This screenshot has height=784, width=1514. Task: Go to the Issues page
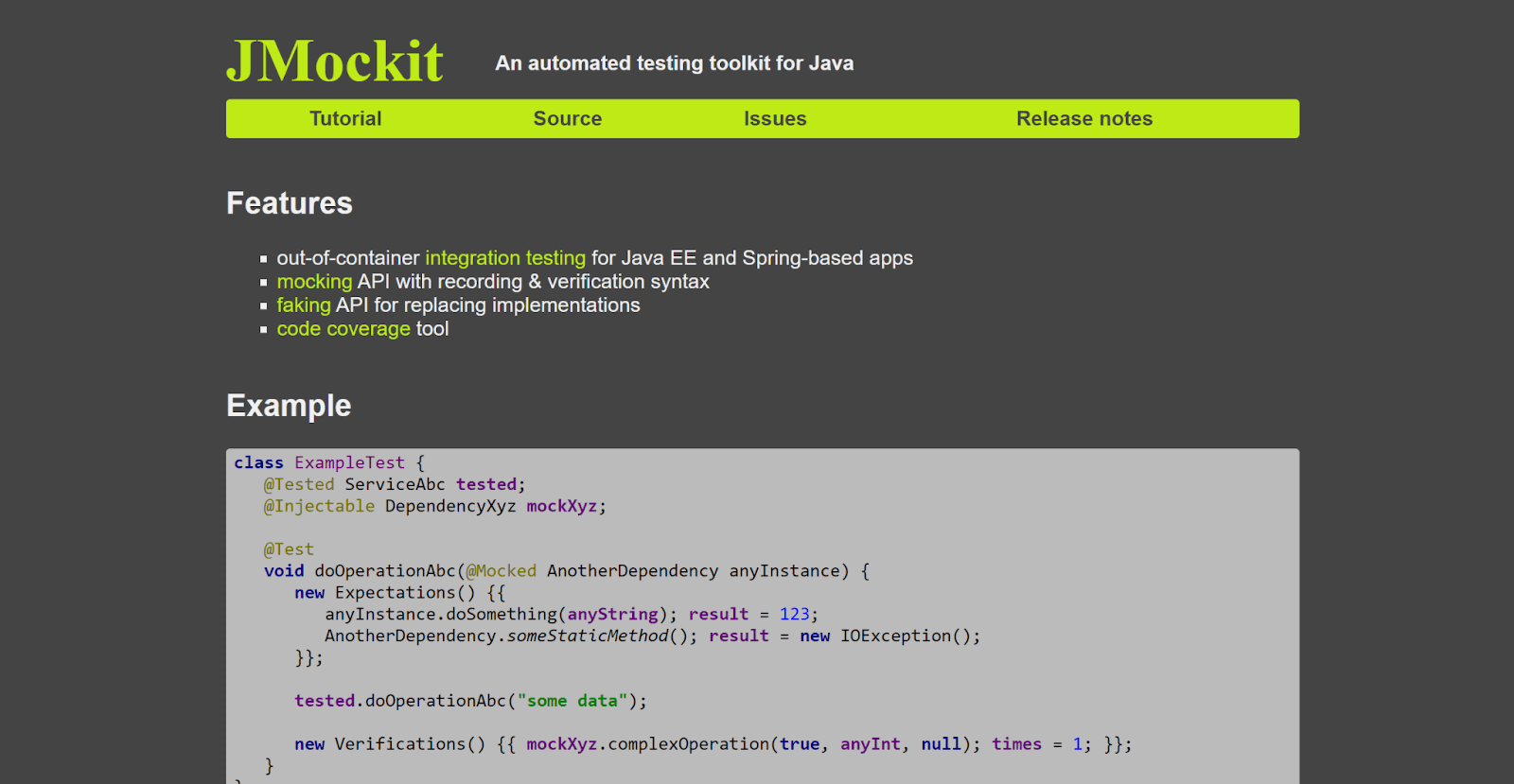pyautogui.click(x=775, y=118)
